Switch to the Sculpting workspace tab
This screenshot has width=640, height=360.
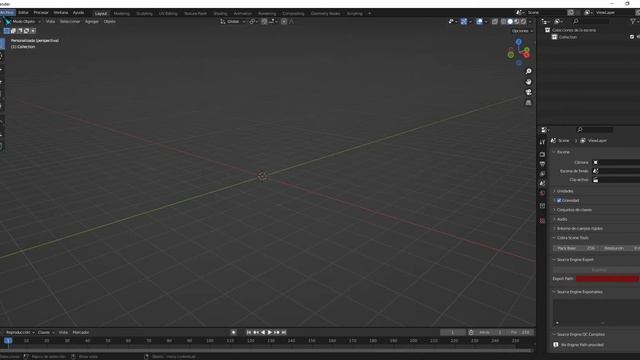click(144, 13)
